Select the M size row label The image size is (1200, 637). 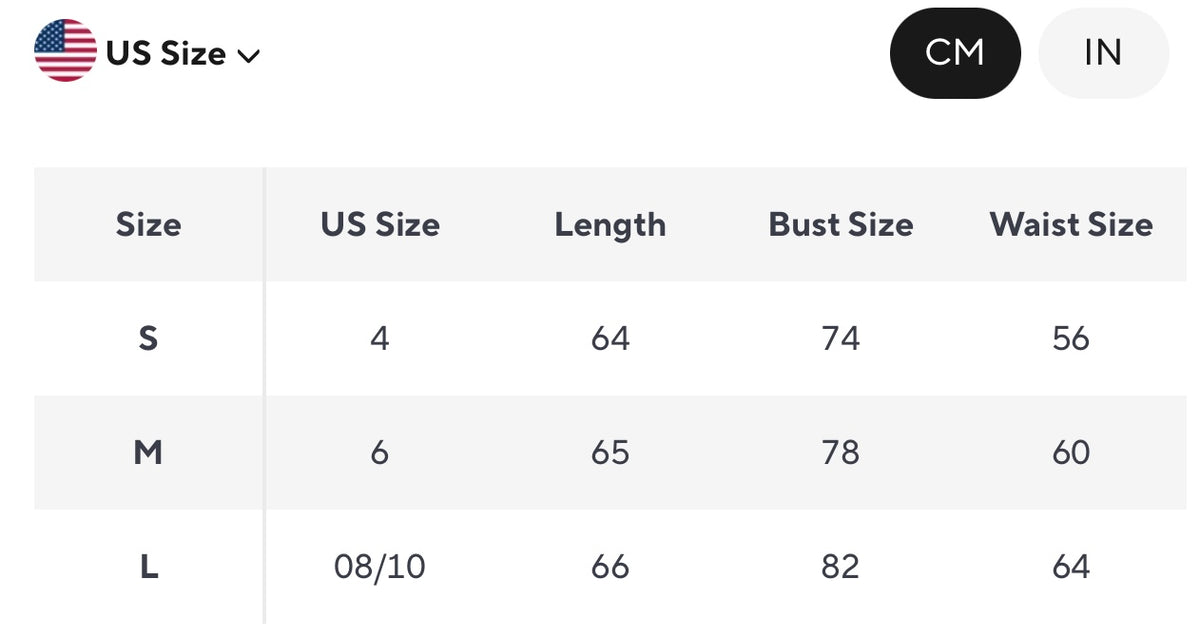(148, 453)
